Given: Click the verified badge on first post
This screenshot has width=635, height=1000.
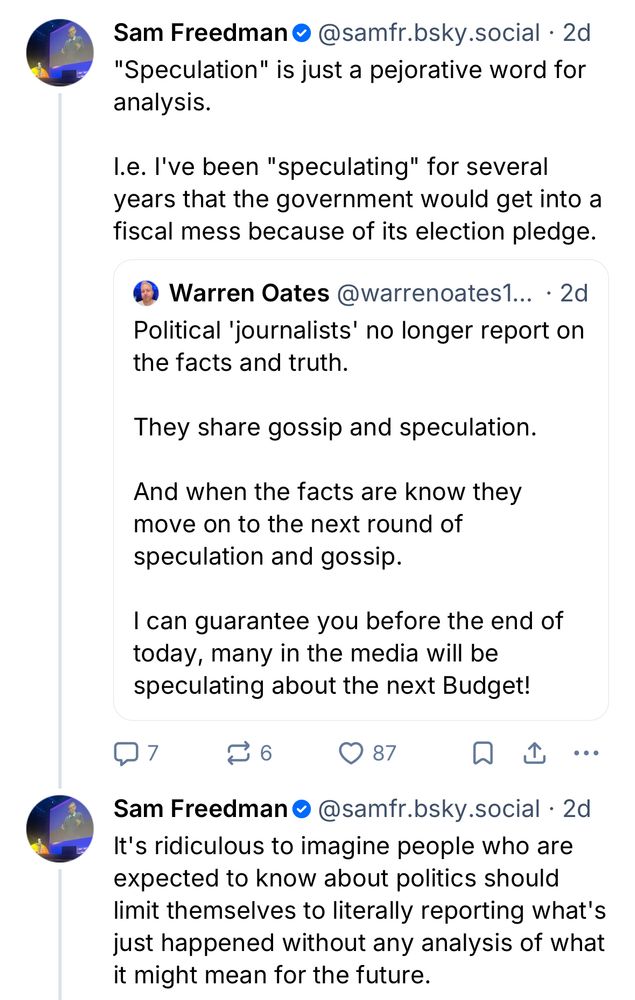Looking at the screenshot, I should (301, 33).
